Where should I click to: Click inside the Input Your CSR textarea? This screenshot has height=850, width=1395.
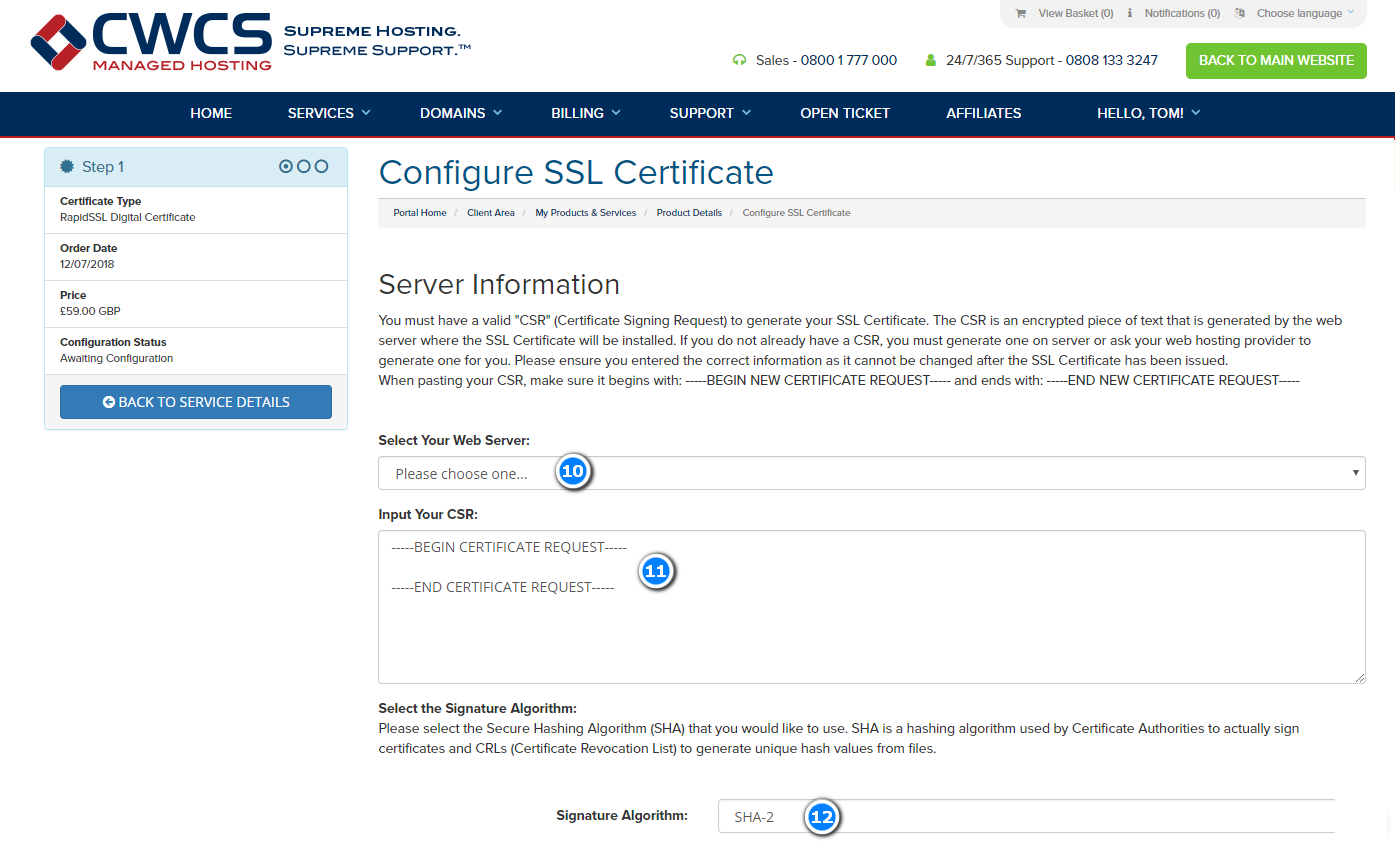pos(871,607)
